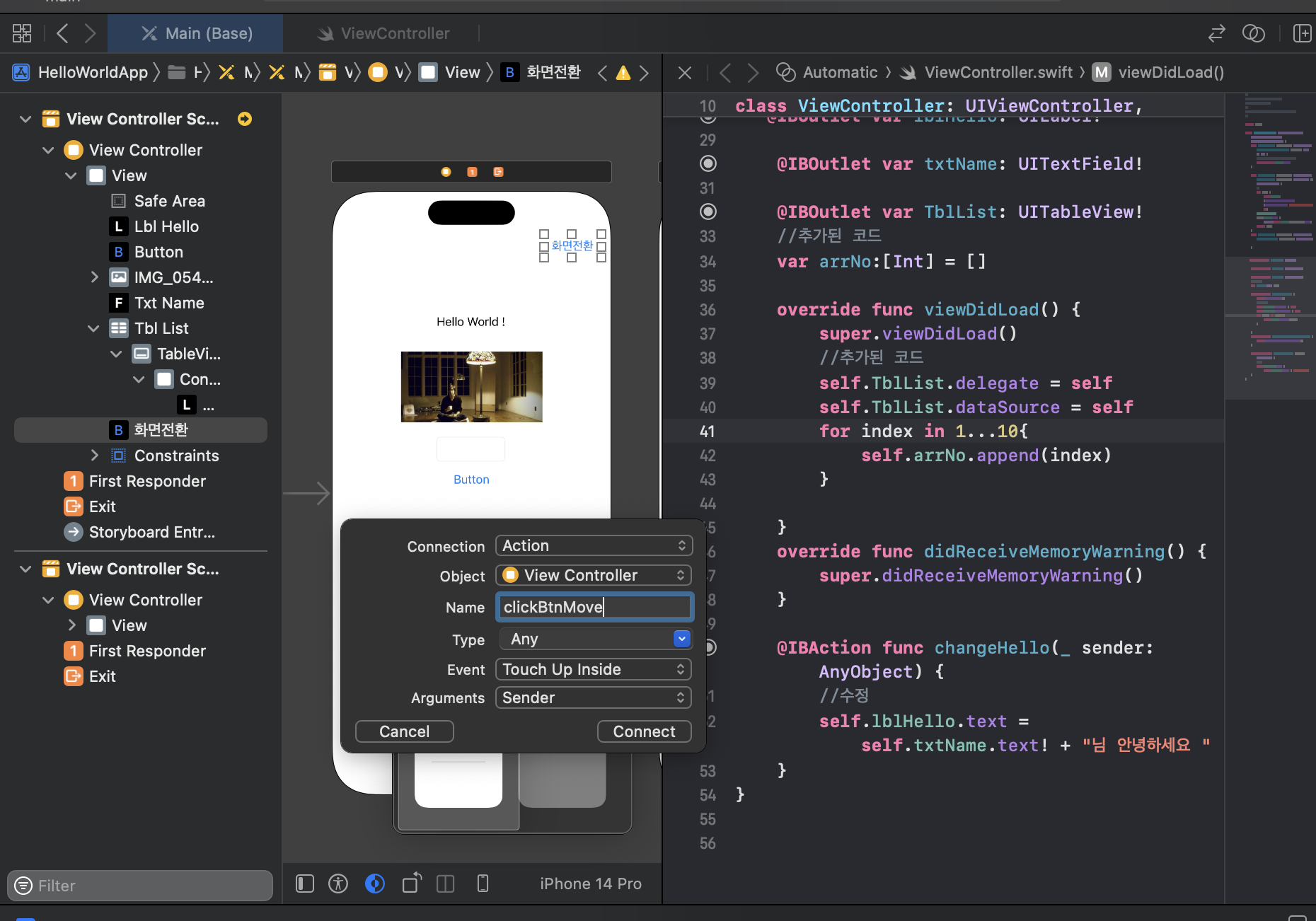This screenshot has height=921, width=1316.
Task: Select Safe Area in the outline
Action: coord(169,201)
